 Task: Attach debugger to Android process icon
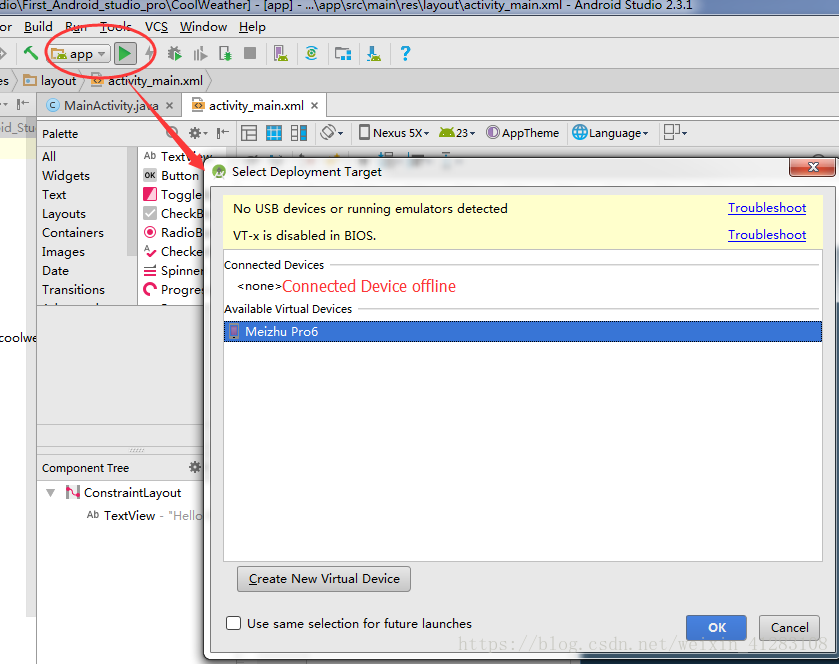click(225, 54)
